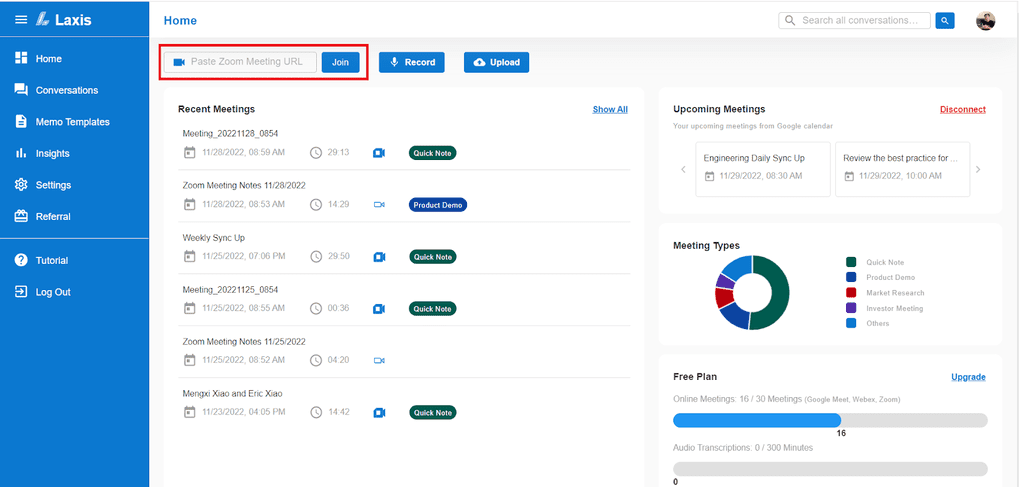Click the Record button
Screen dimensions: 1020x487
point(411,62)
